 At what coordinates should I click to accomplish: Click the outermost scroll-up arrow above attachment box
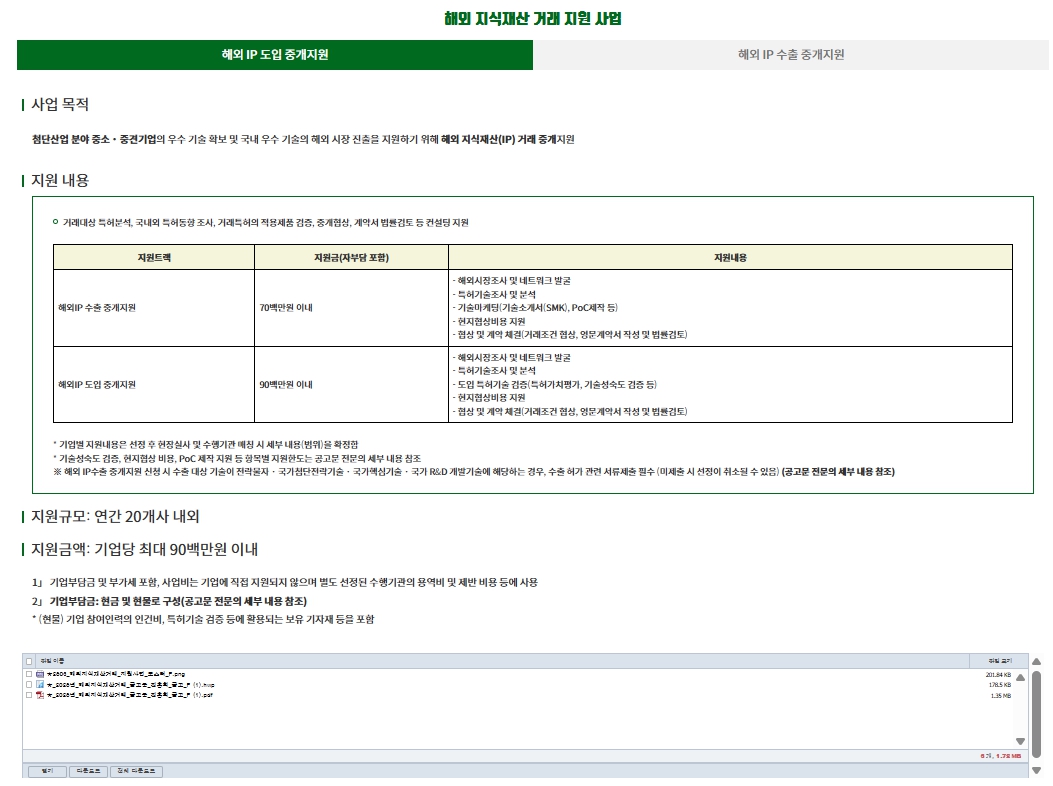pos(1037,661)
